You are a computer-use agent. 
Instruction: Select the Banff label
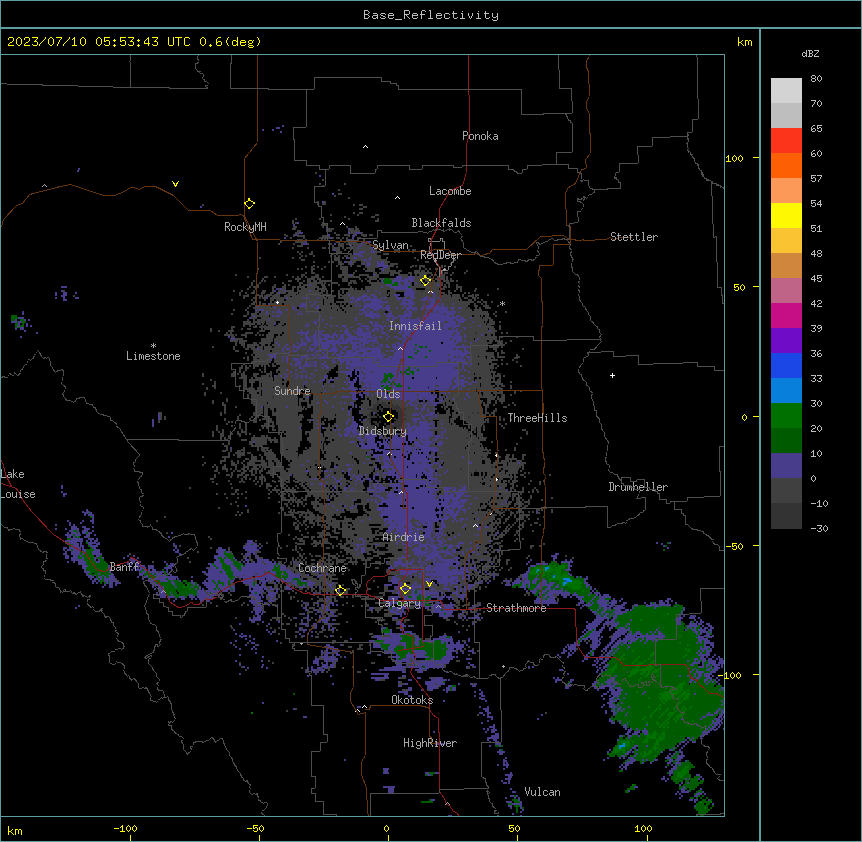coord(124,567)
